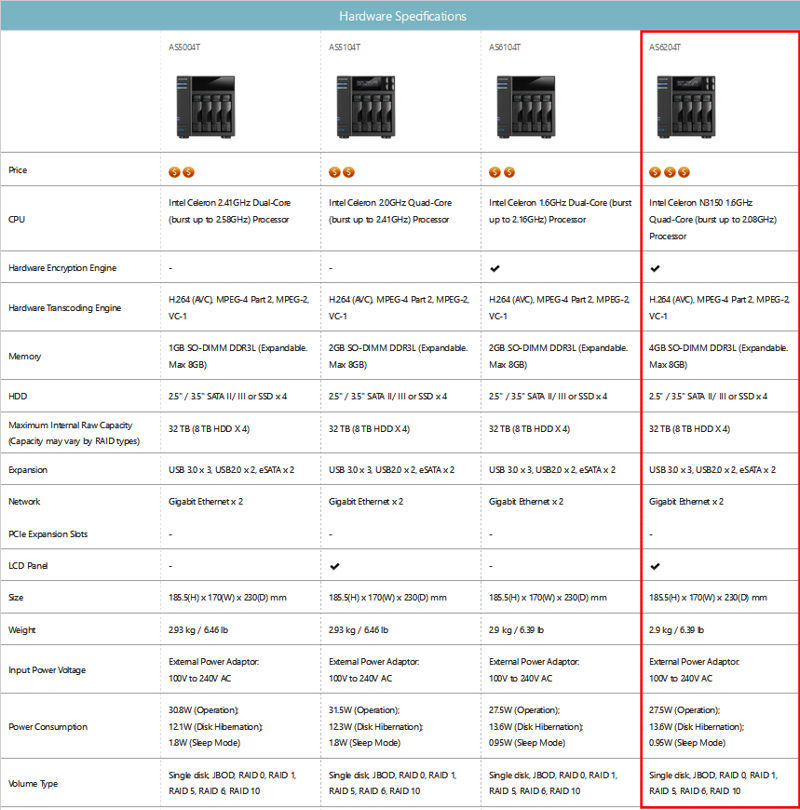Viewport: 800px width, 810px height.
Task: Click AS6204T CPU cell with Celeron N3150
Action: (x=713, y=220)
